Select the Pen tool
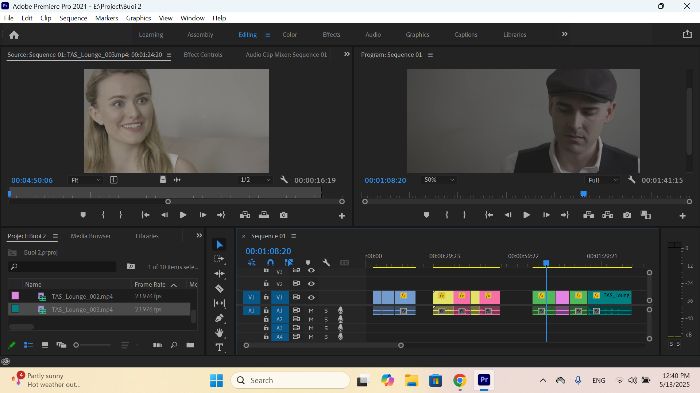Viewport: 700px width, 393px height. pyautogui.click(x=219, y=318)
